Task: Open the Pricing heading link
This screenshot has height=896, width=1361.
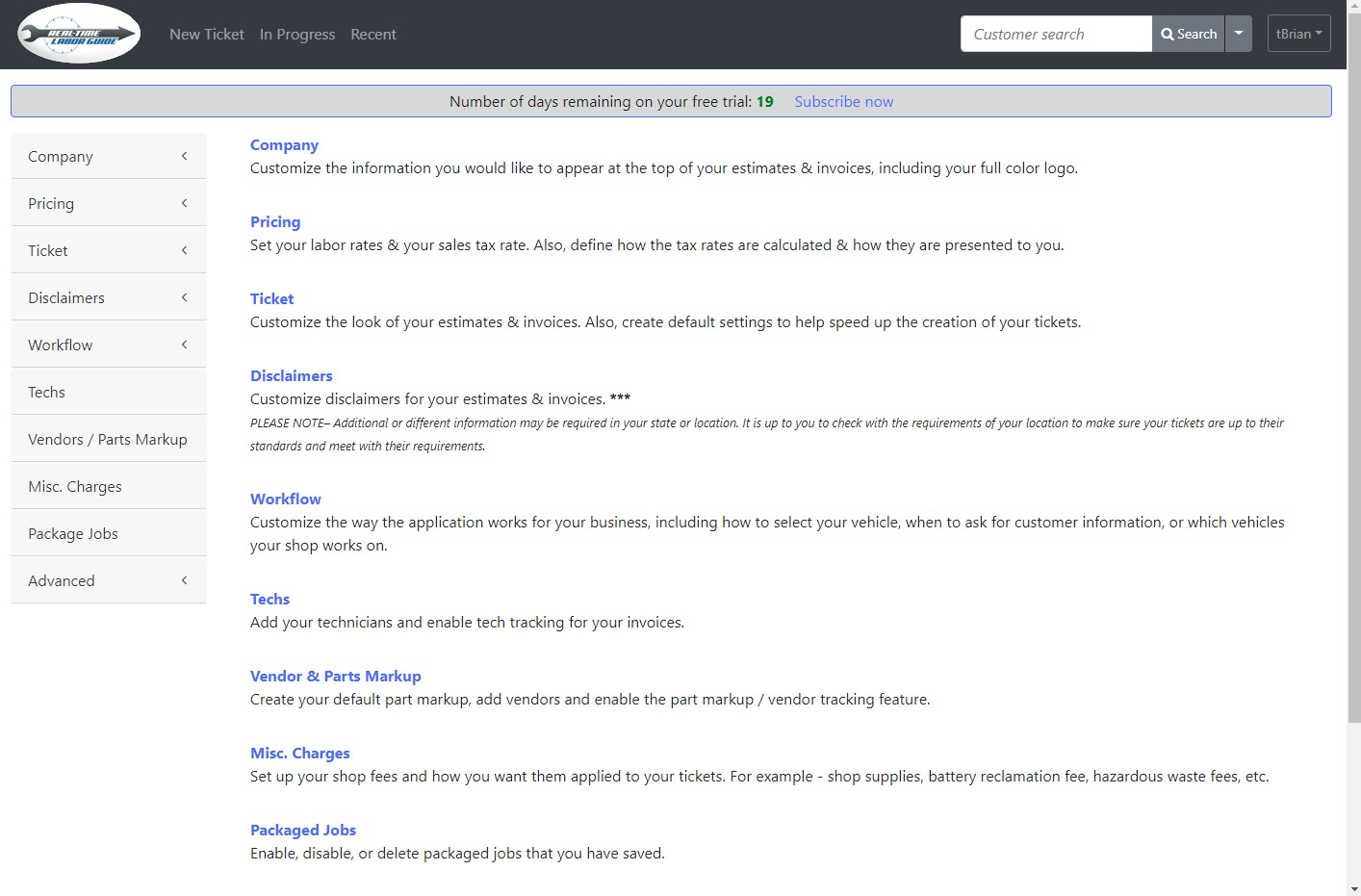Action: pos(275,221)
